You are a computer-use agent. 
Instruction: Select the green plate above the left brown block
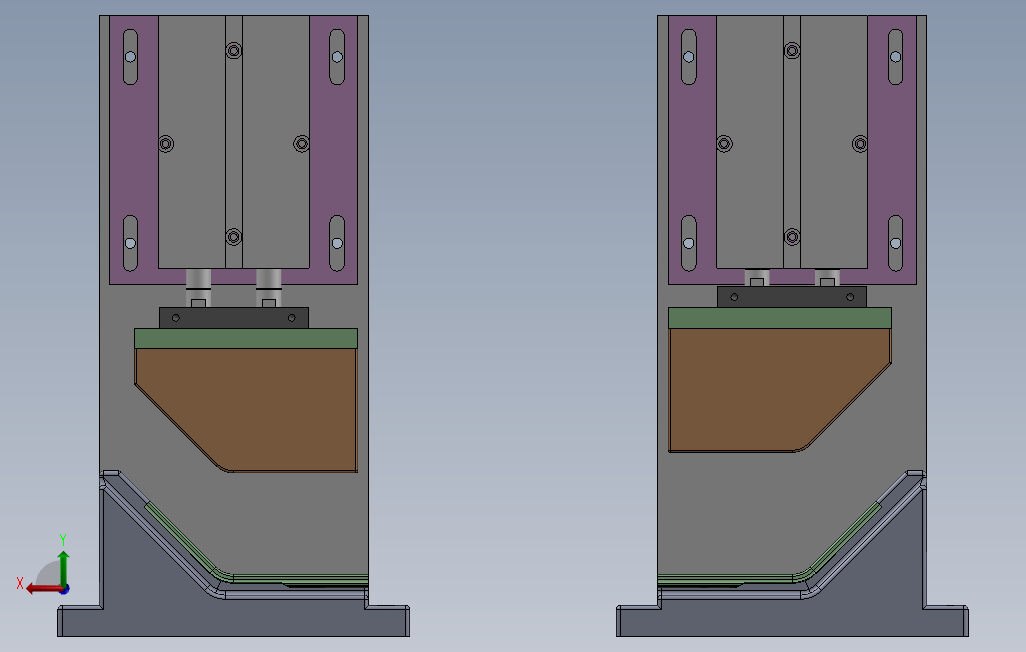(246, 338)
